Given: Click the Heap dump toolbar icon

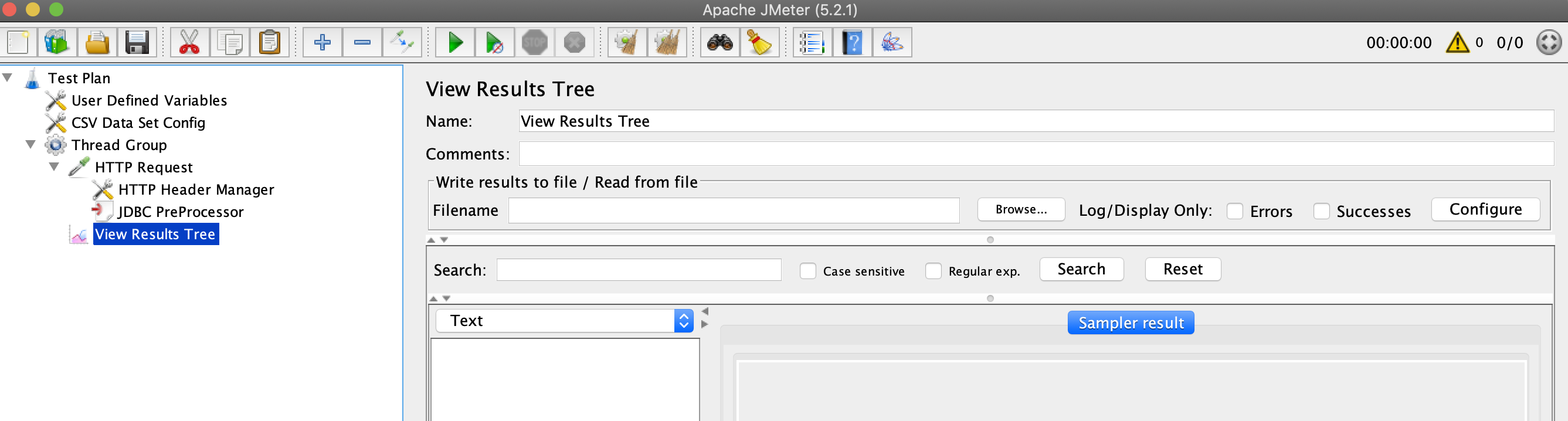Looking at the screenshot, I should [892, 43].
